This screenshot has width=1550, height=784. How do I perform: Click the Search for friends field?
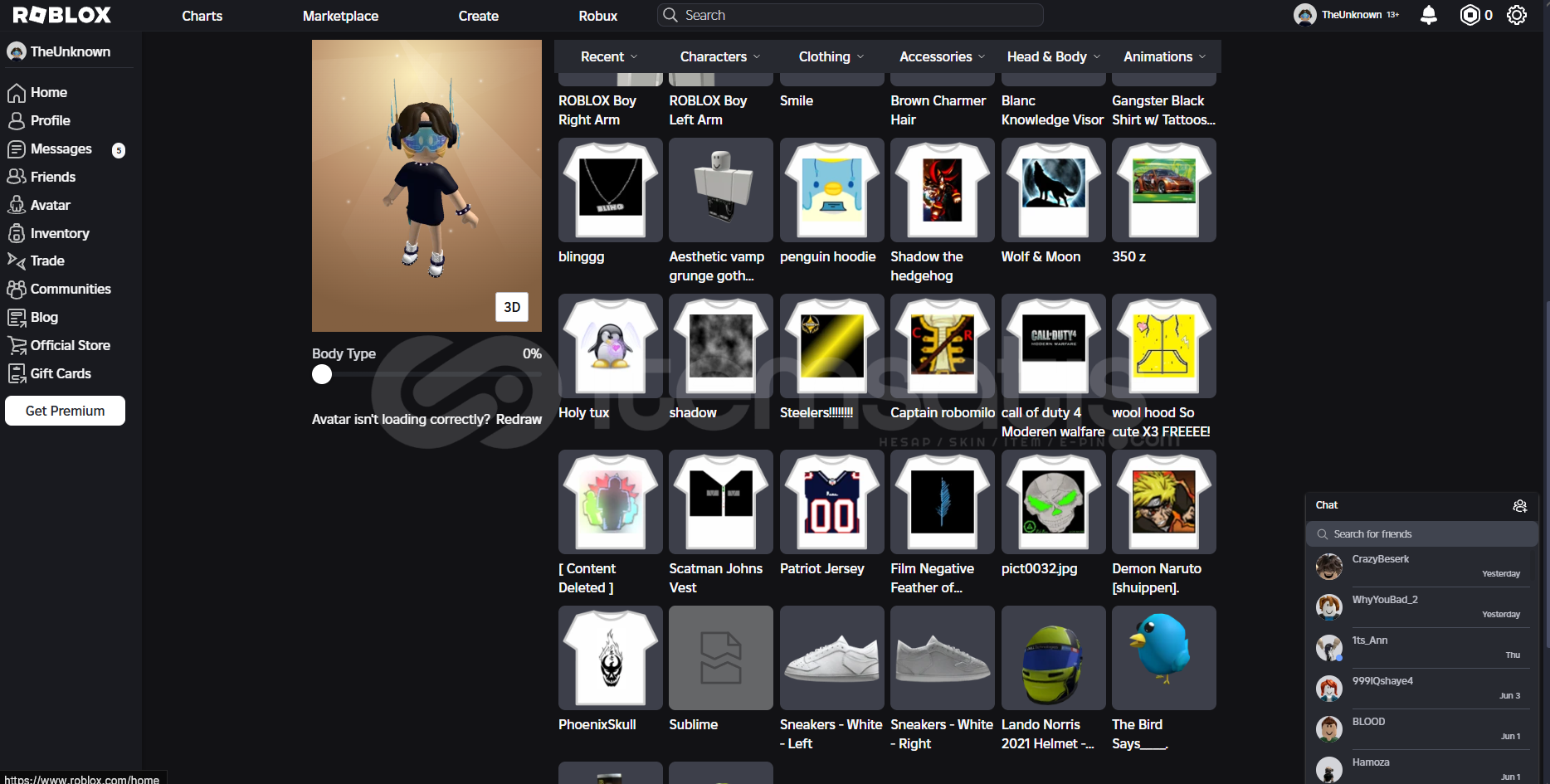tap(1422, 534)
